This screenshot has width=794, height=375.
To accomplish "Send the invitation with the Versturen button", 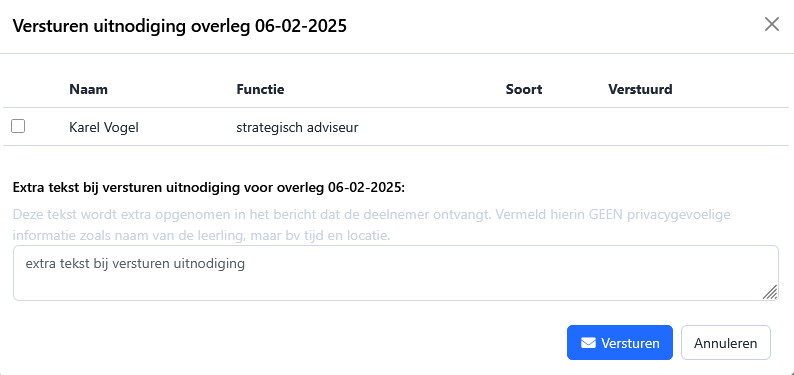I will click(x=620, y=343).
